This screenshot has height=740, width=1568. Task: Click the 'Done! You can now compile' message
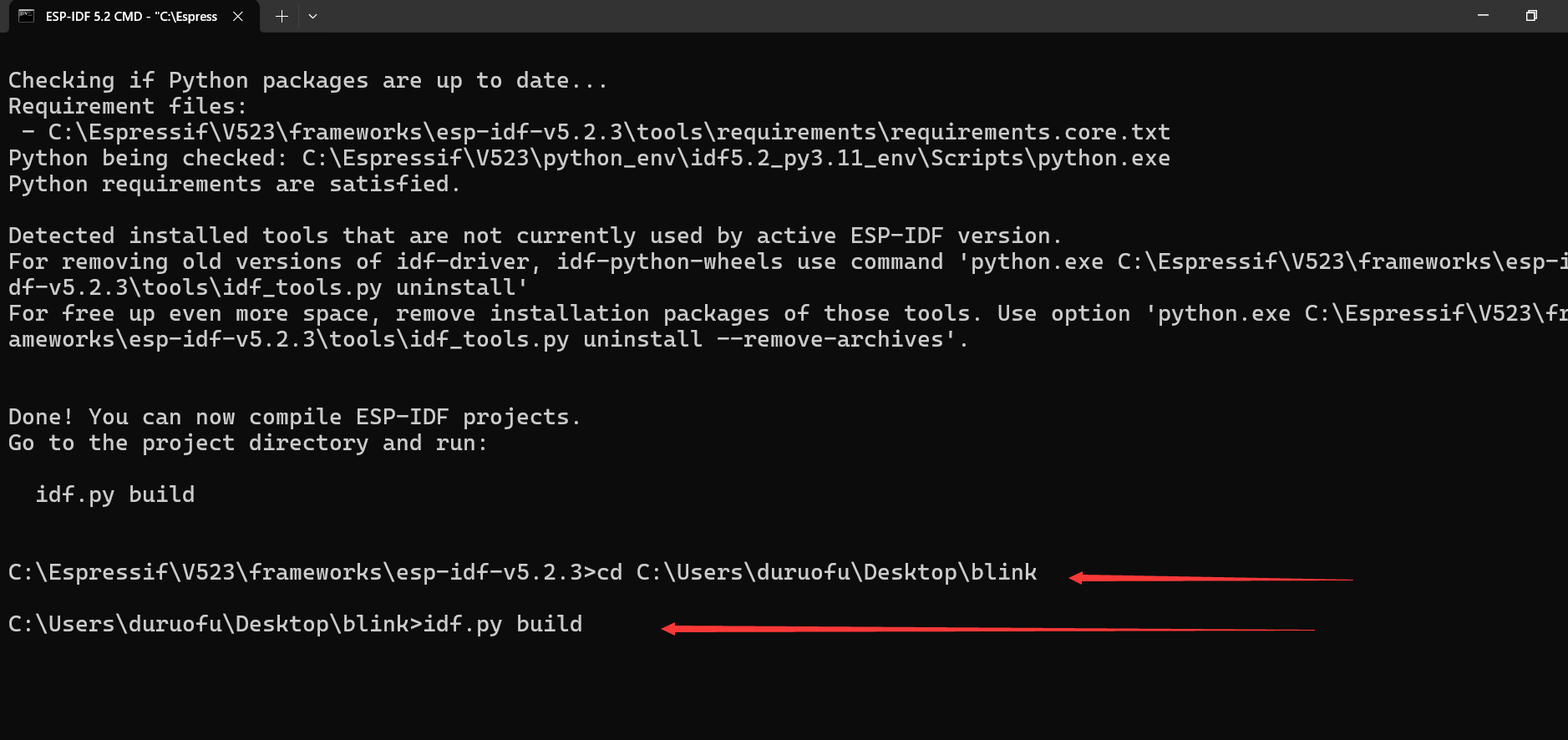pyautogui.click(x=294, y=417)
